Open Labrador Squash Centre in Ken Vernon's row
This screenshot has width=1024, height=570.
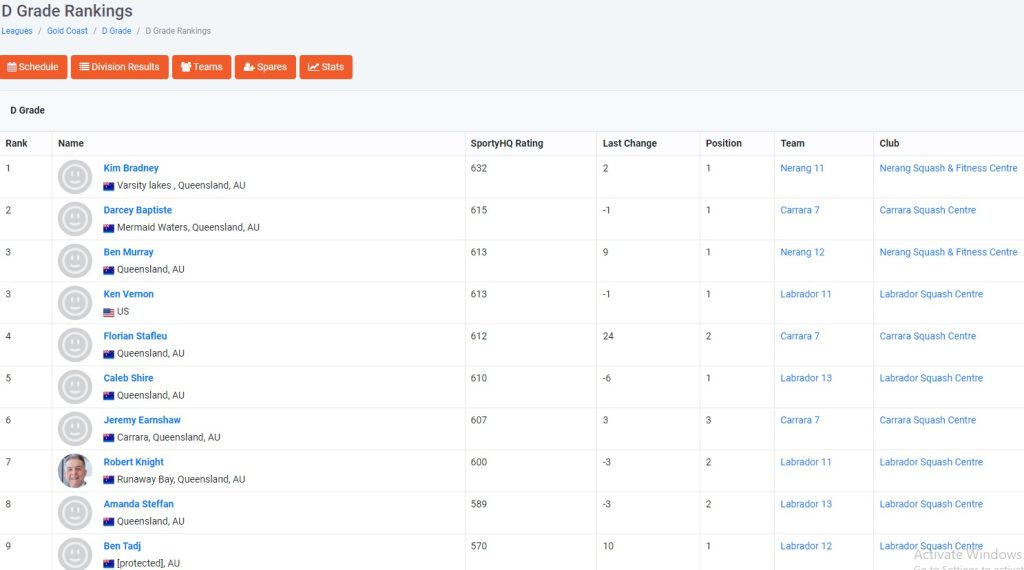tap(931, 294)
